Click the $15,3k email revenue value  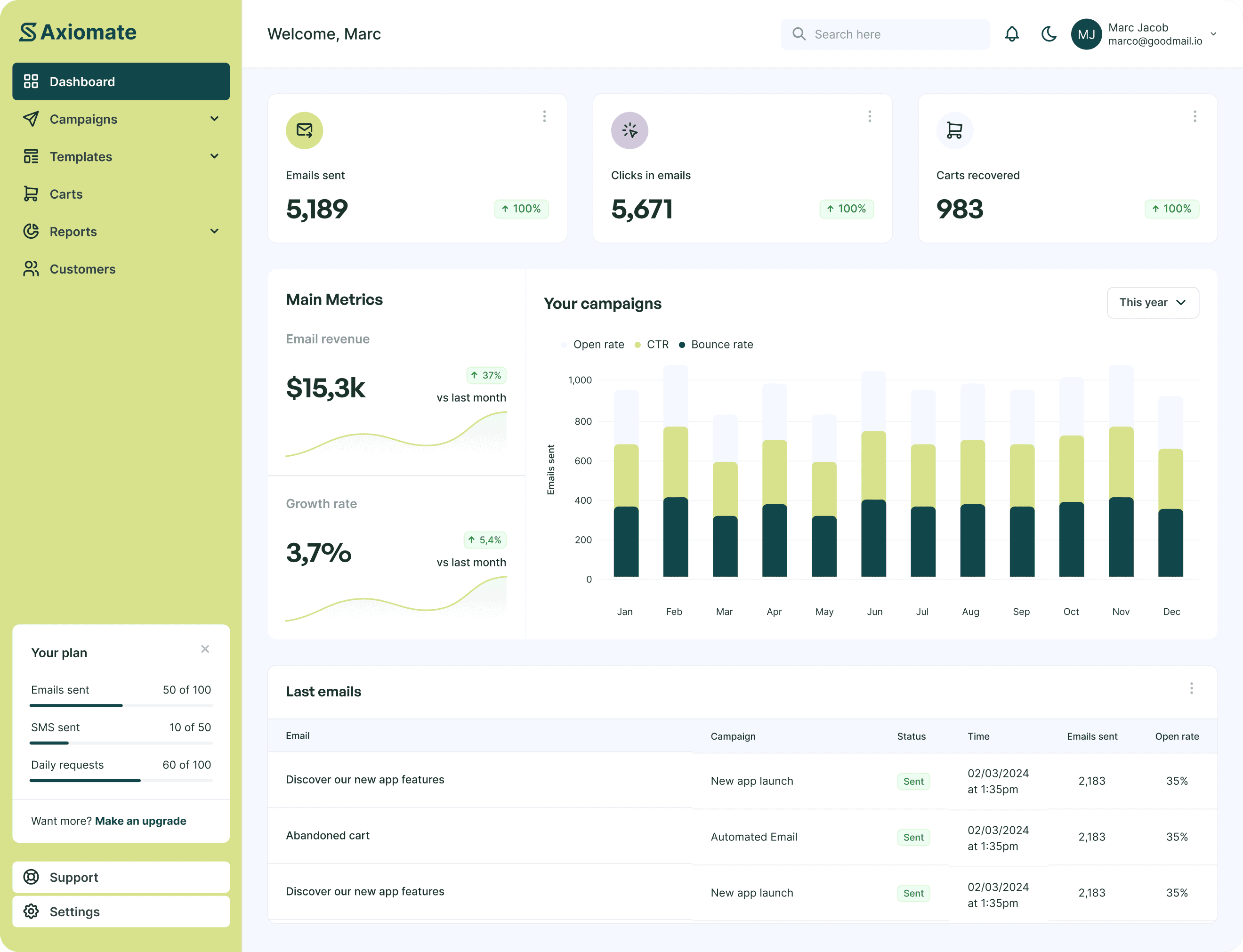point(325,388)
